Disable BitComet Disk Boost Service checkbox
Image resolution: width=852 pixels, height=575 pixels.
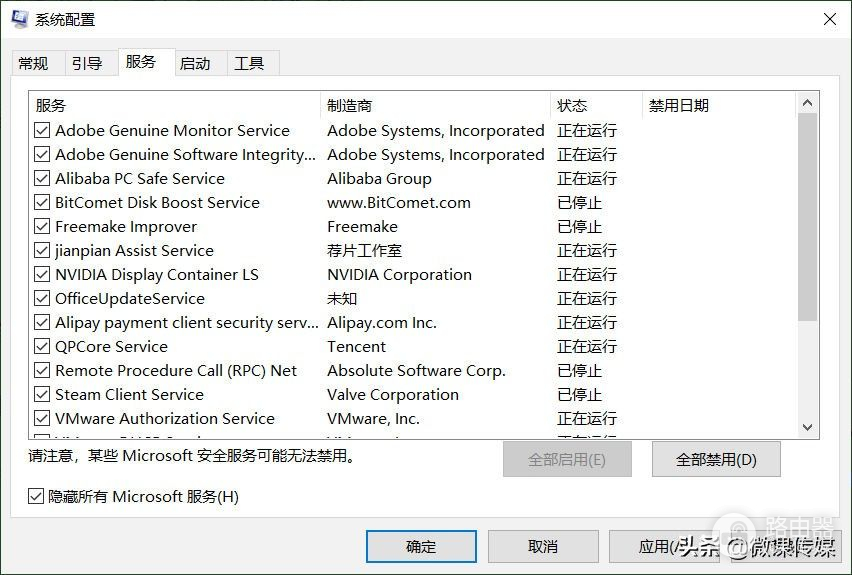pos(42,202)
